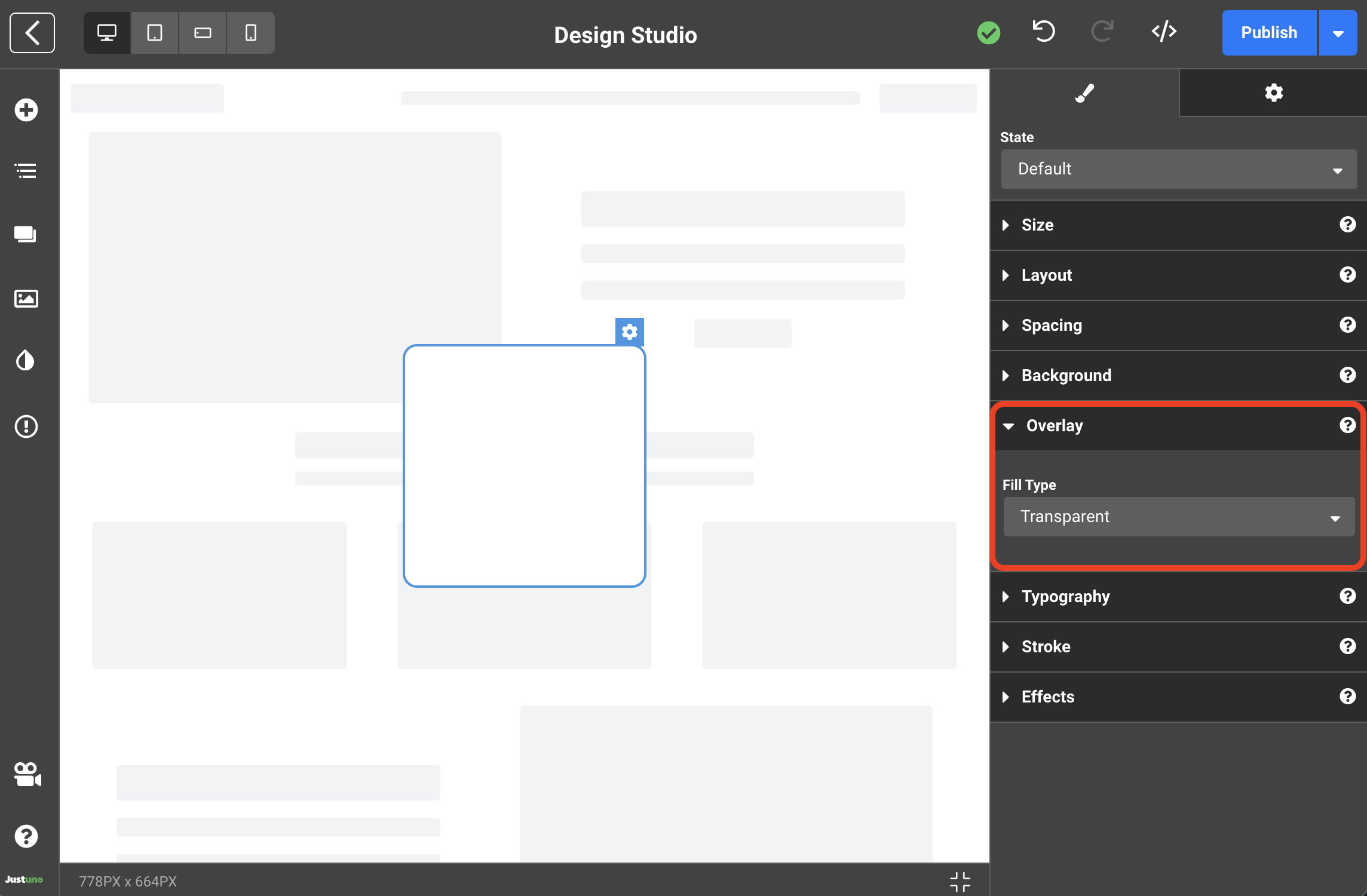Switch to desktop device preview

coord(107,33)
